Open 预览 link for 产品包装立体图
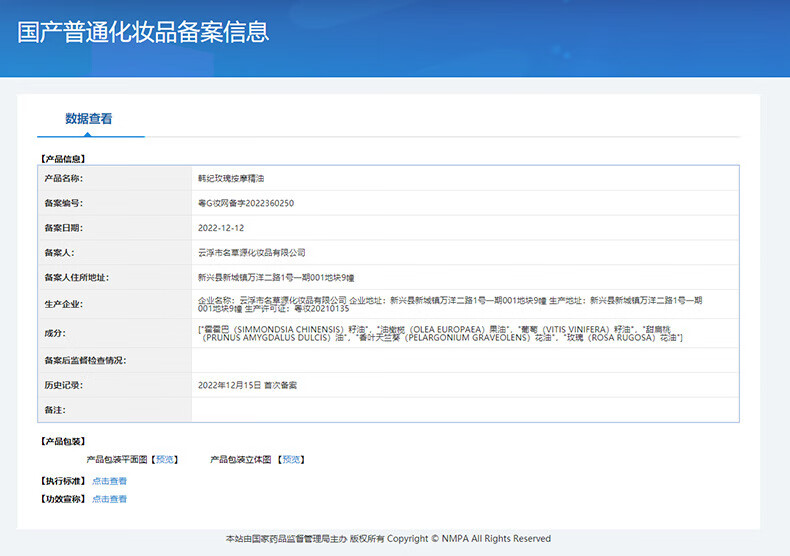The image size is (790, 556). click(x=291, y=459)
